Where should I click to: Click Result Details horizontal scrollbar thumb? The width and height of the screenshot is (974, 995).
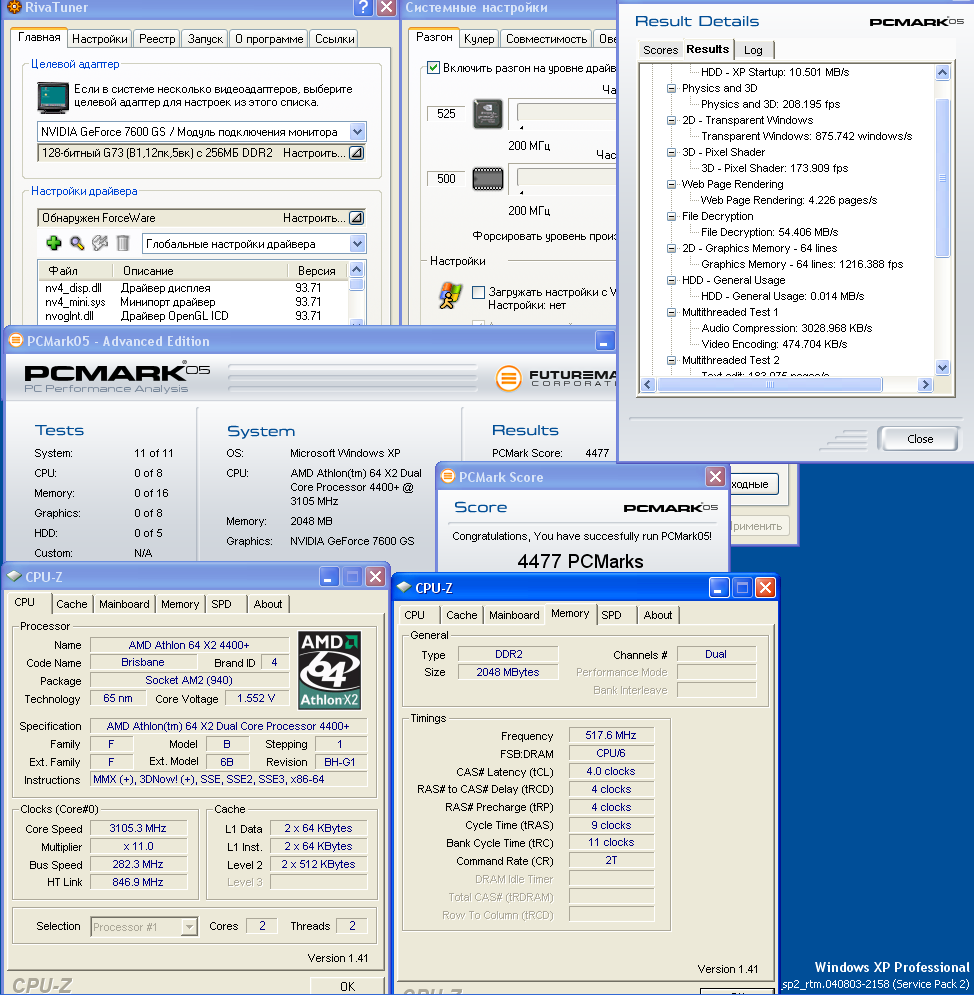[x=770, y=385]
